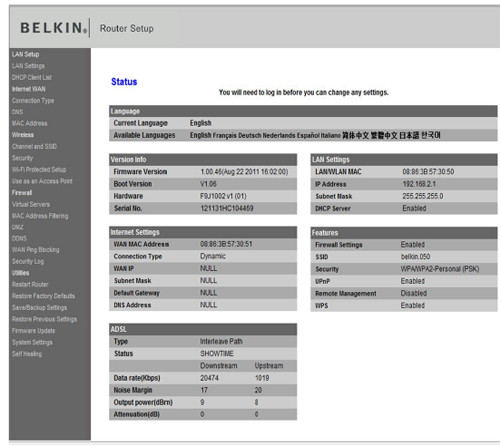
Task: Open the DNS sidebar link
Action: [x=17, y=112]
